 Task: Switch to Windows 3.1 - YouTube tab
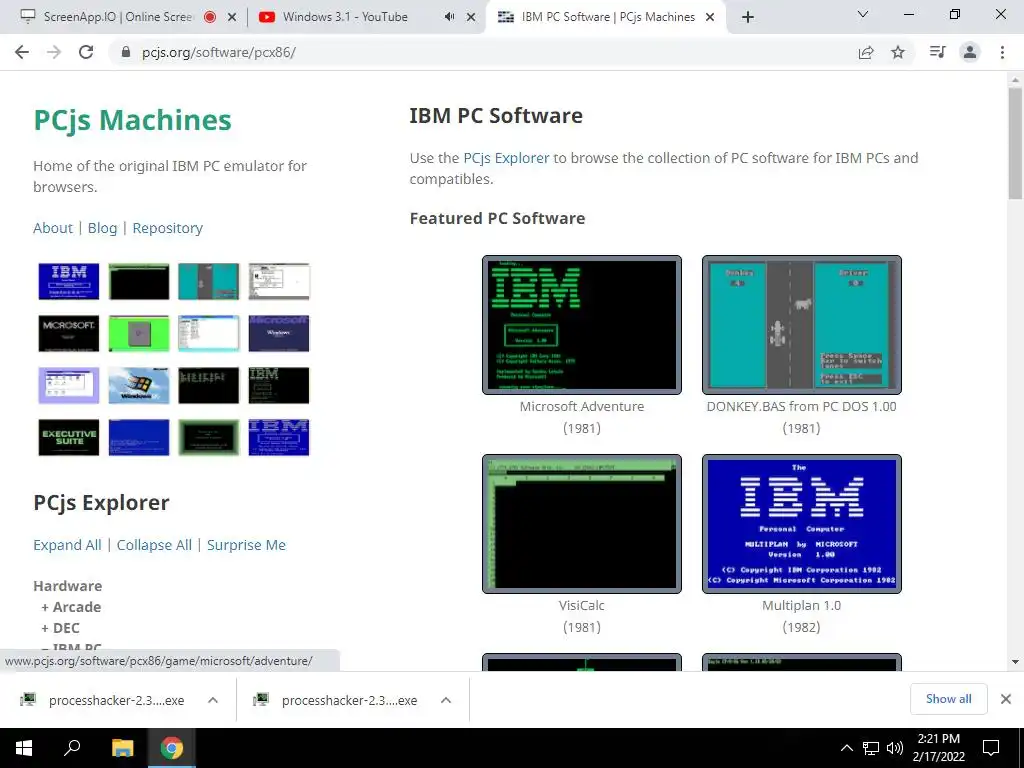(x=345, y=17)
